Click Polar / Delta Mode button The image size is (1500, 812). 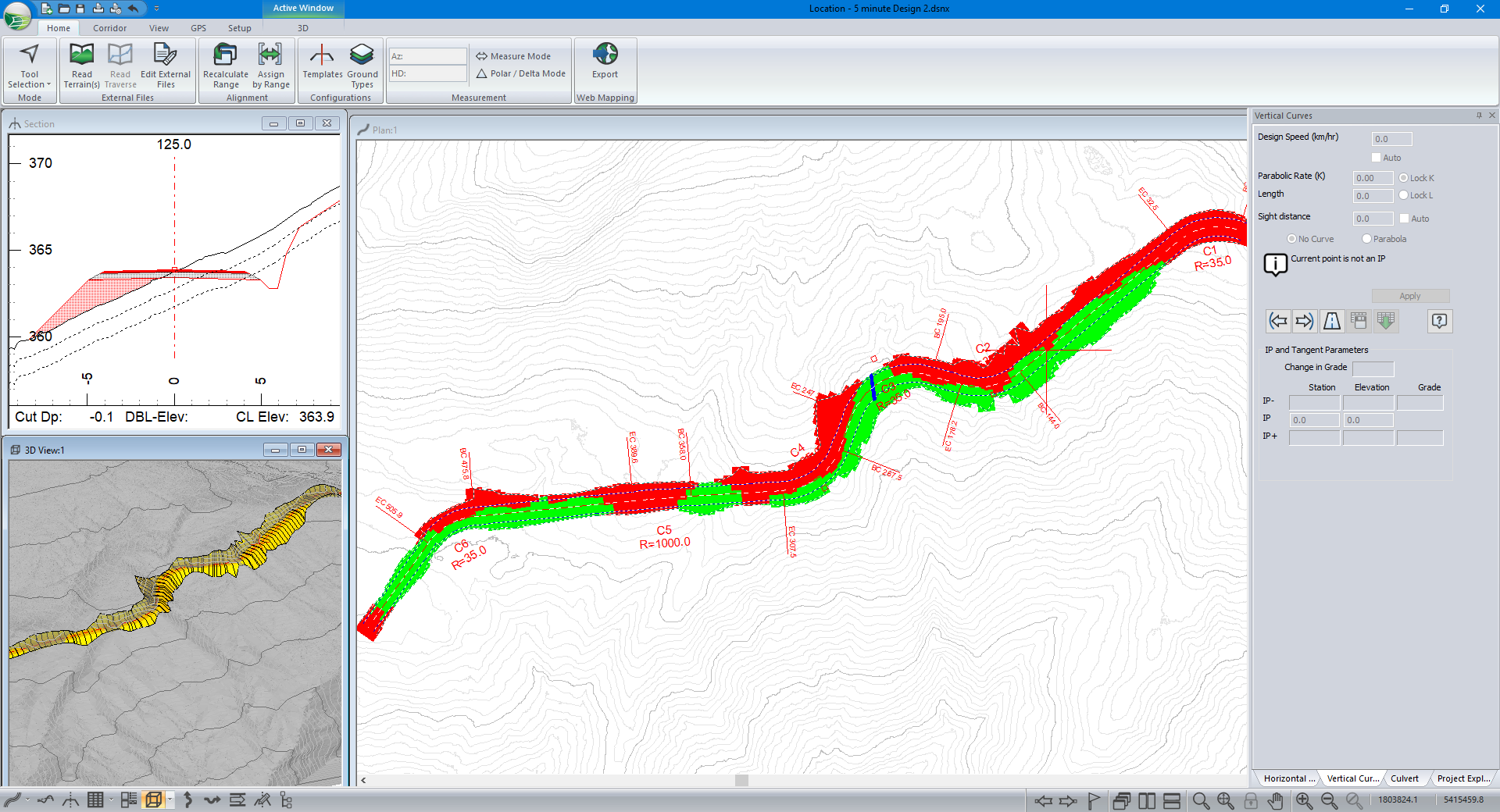coord(520,73)
